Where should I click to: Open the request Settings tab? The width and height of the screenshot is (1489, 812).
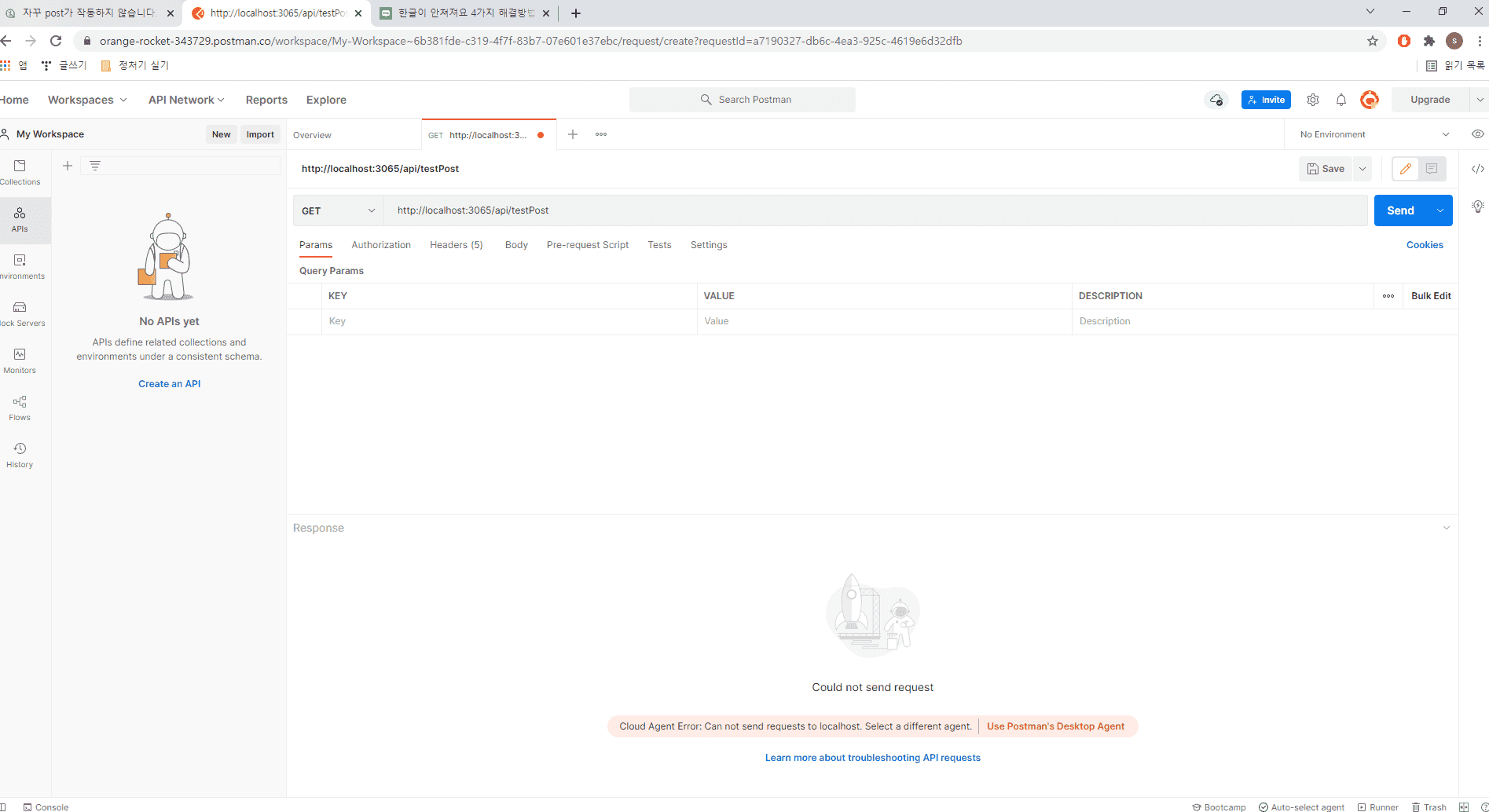709,245
